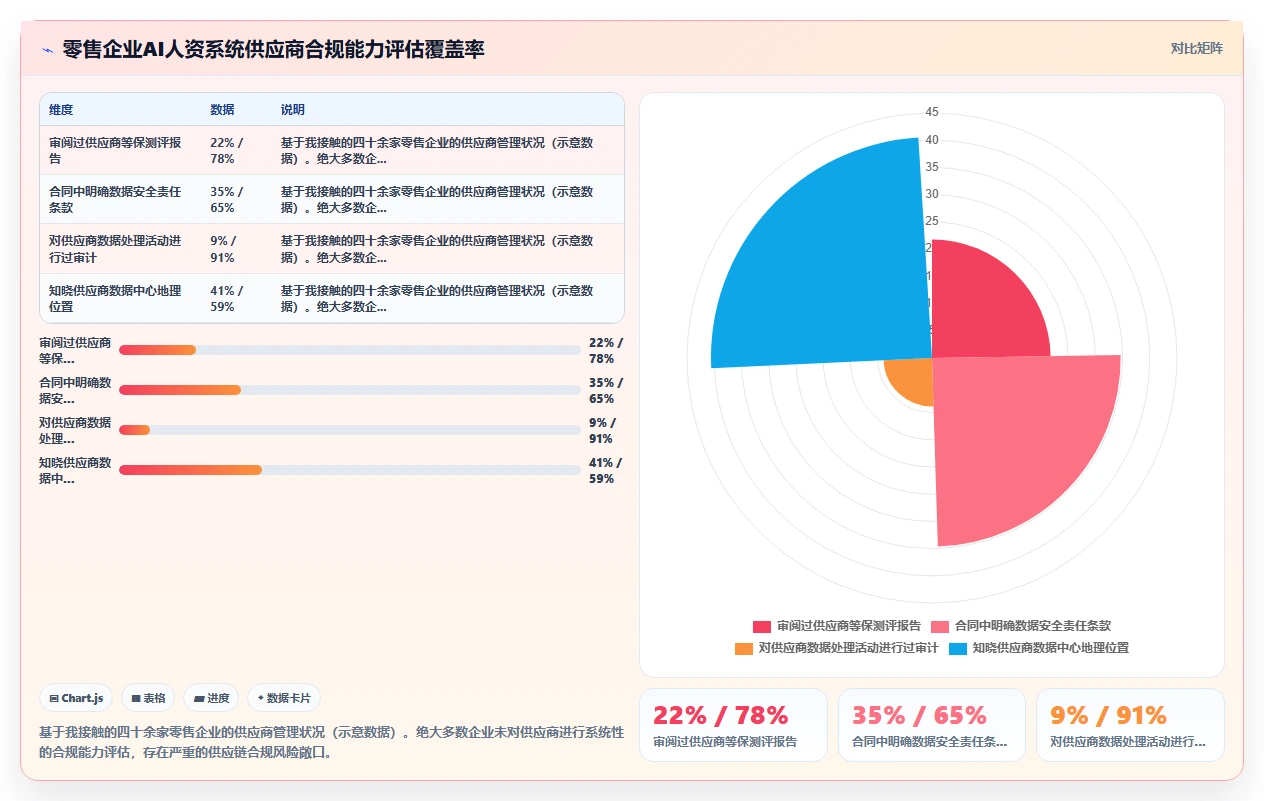
Task: Select the 数据卡片 chip
Action: click(x=284, y=698)
